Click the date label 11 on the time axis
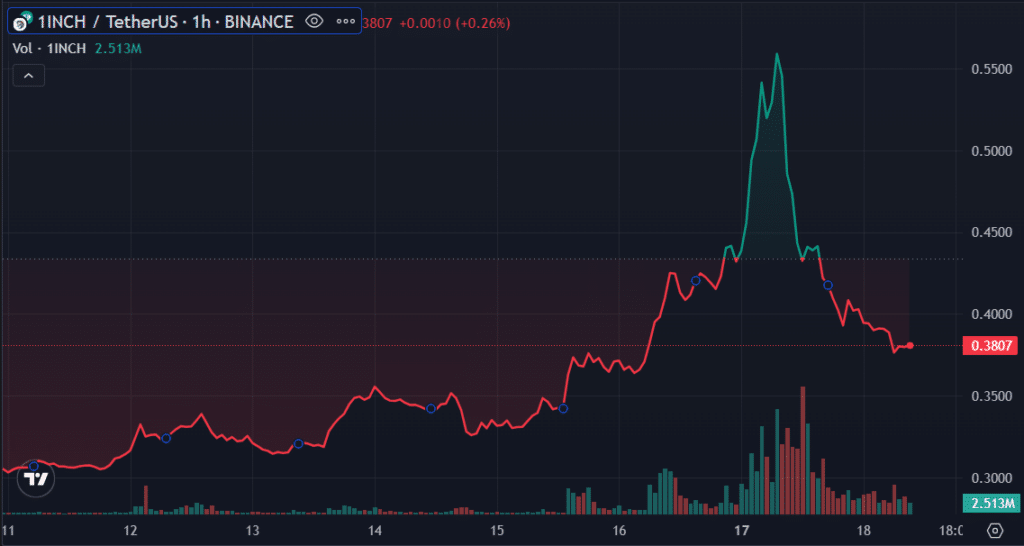This screenshot has width=1024, height=546. tap(8, 529)
